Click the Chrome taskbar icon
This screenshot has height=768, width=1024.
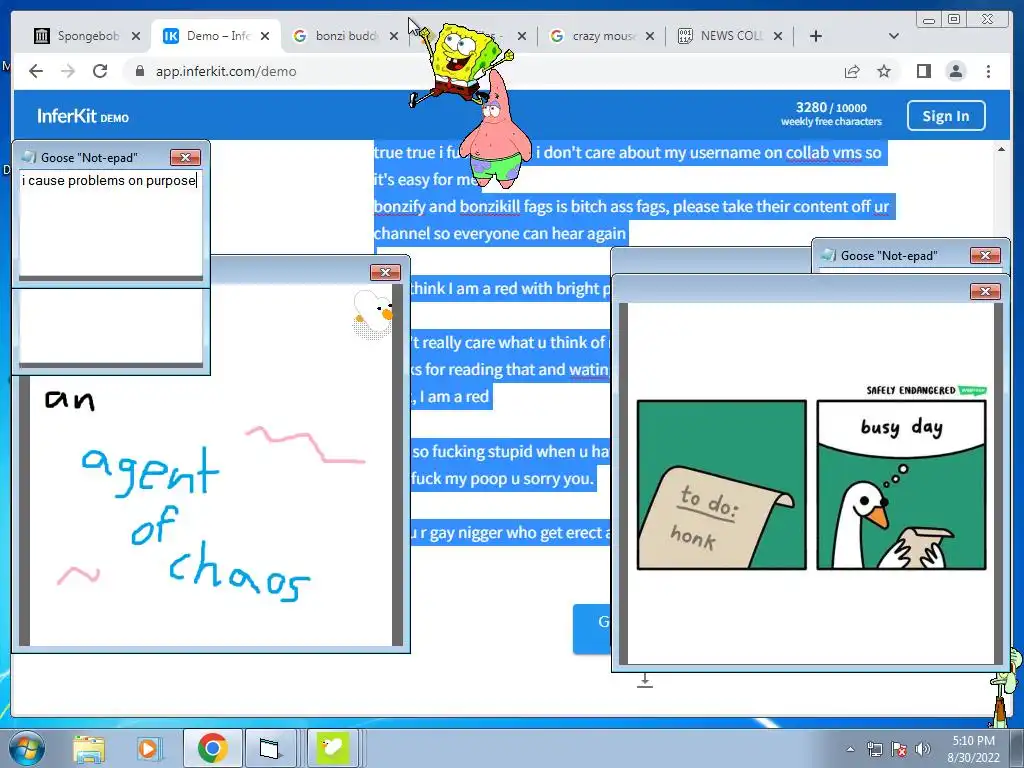point(213,748)
